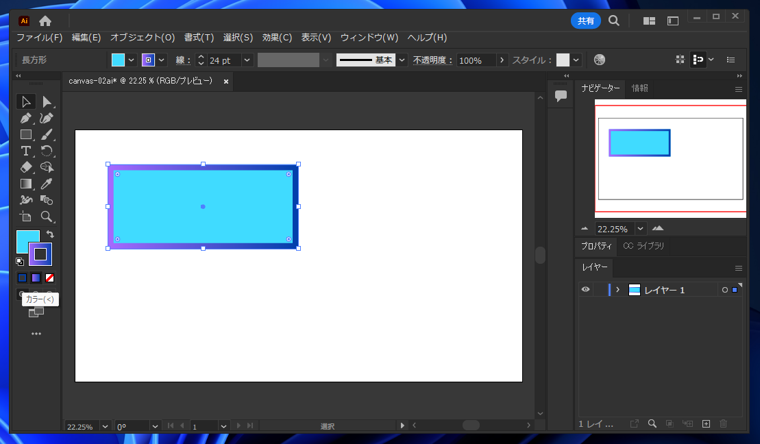Select the Paintbrush tool

click(x=47, y=135)
